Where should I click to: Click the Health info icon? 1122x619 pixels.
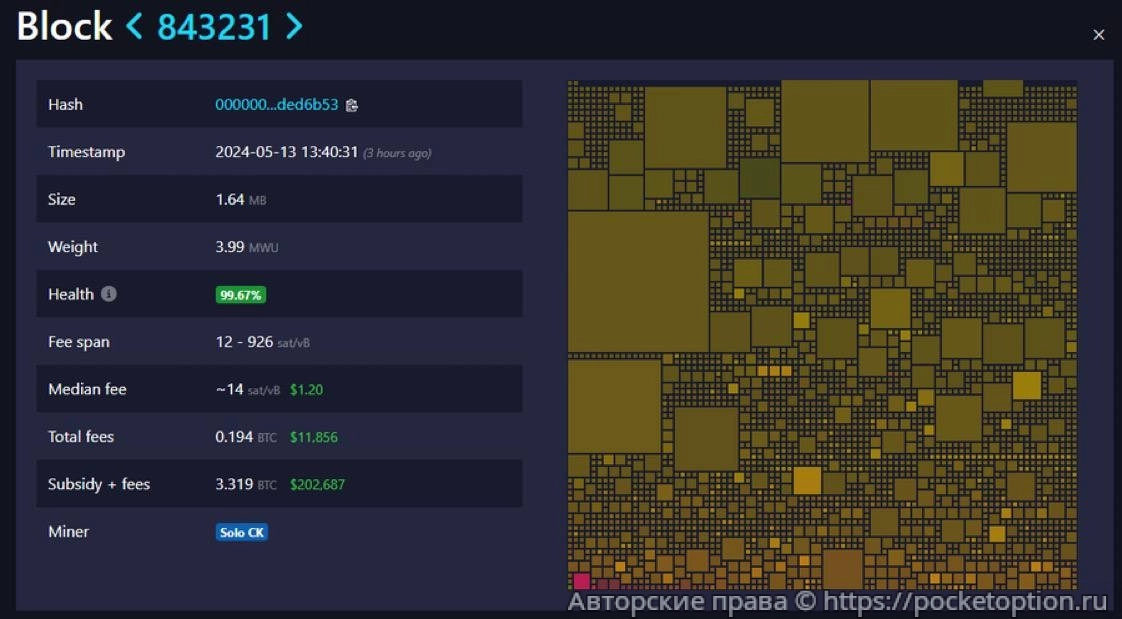click(x=109, y=294)
